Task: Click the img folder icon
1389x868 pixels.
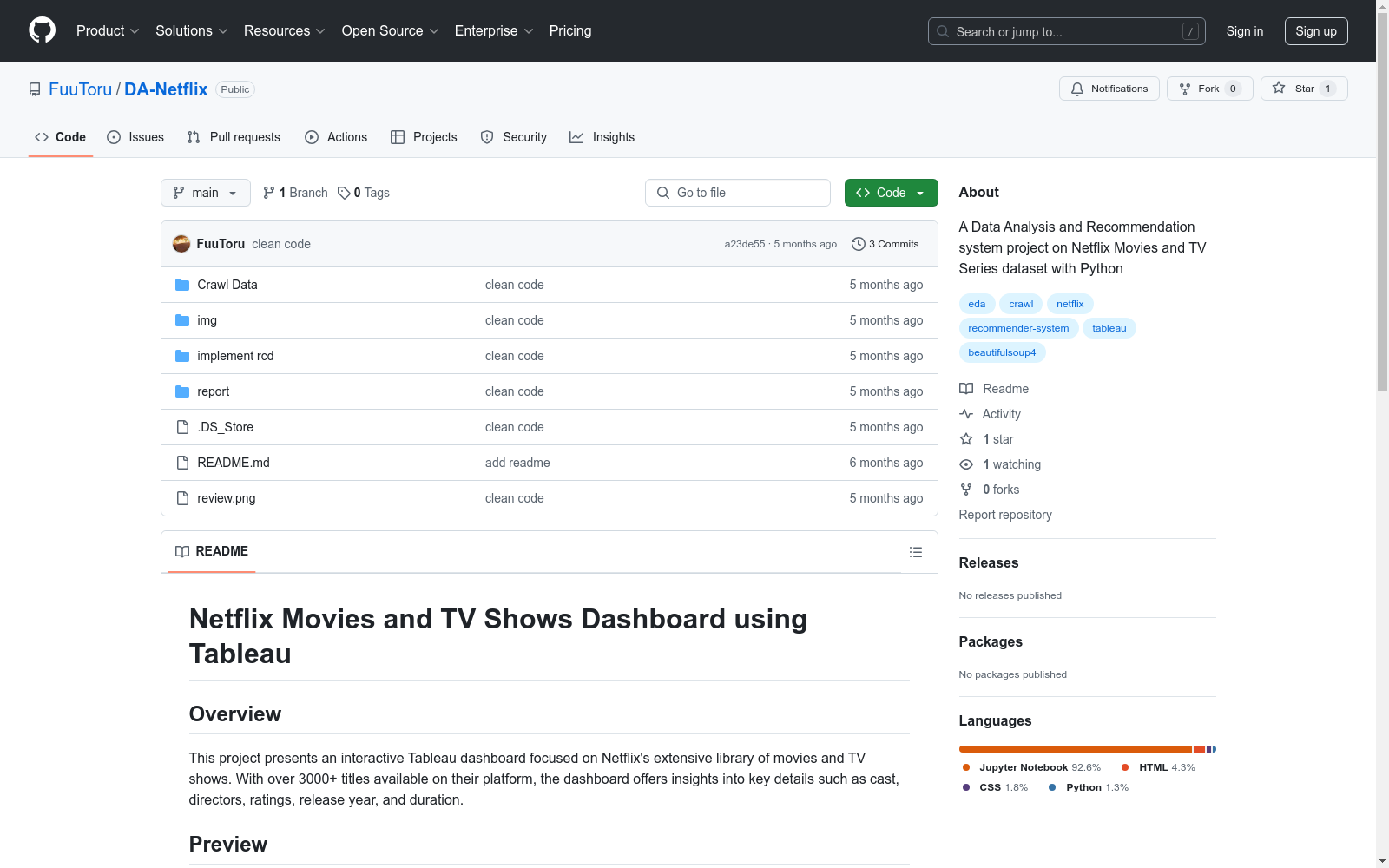Action: point(182,320)
